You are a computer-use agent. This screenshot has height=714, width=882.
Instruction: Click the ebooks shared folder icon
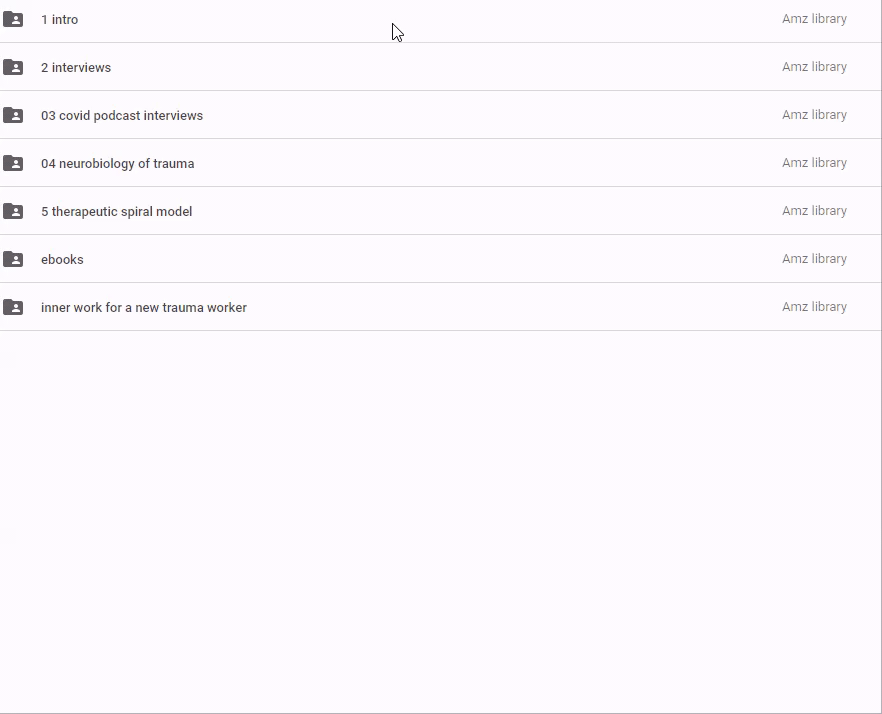pos(13,259)
